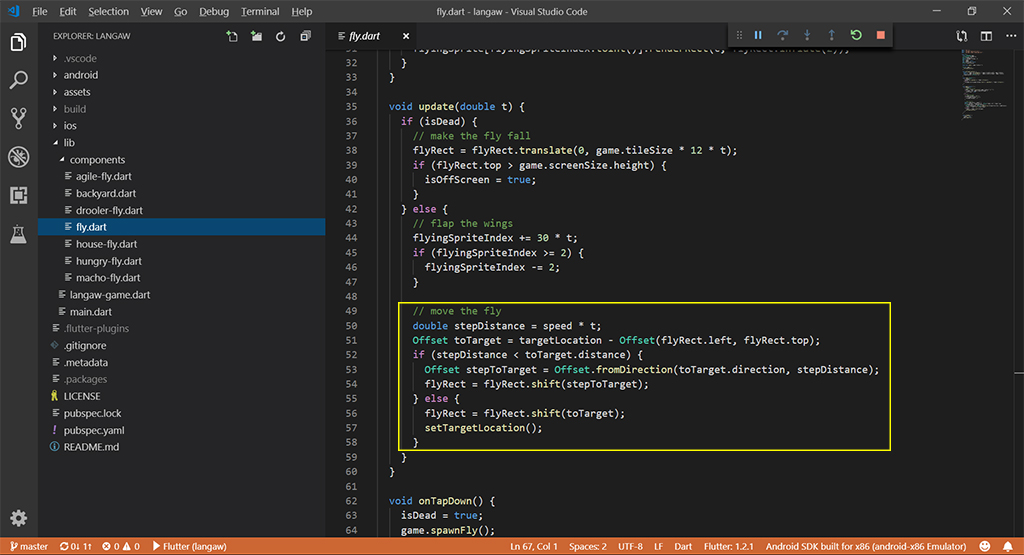Image resolution: width=1024 pixels, height=555 pixels.
Task: Open the Debug view icon
Action: tap(18, 157)
